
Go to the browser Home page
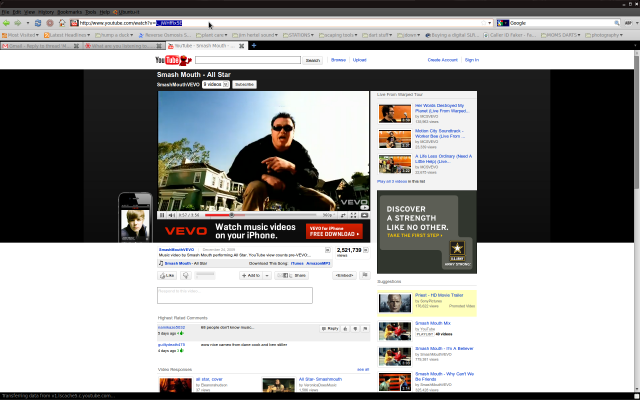click(62, 23)
